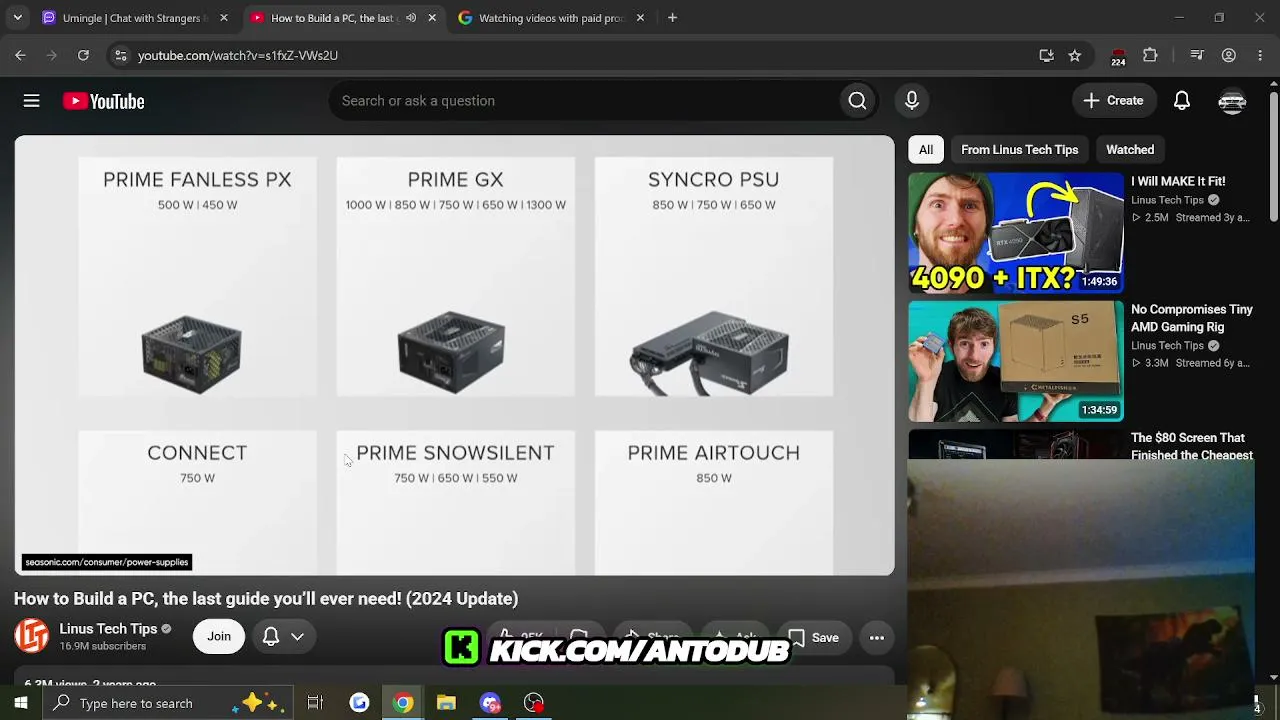Viewport: 1280px width, 720px height.
Task: Close the Google 'Watching videos' tab
Action: (x=640, y=18)
